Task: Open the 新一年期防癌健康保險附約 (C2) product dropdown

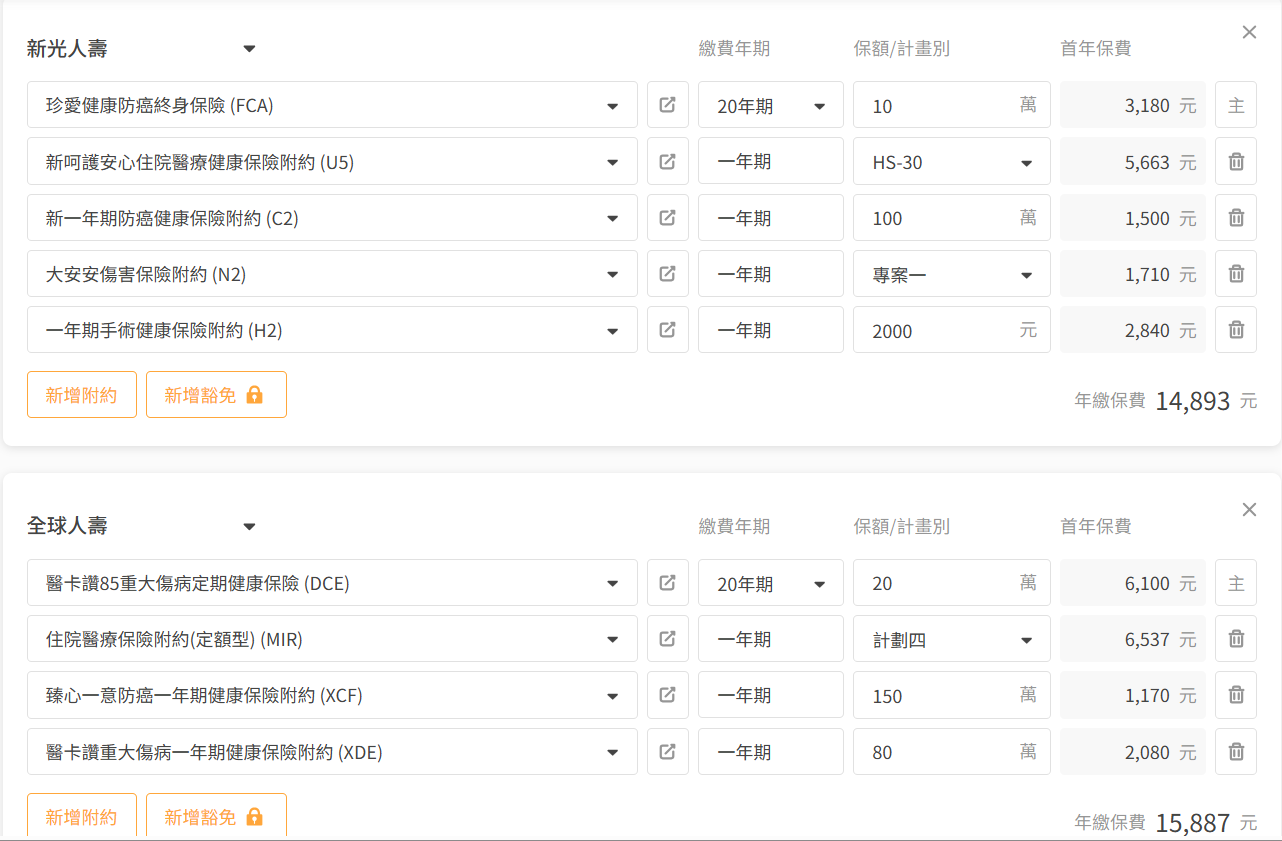Action: [x=332, y=217]
